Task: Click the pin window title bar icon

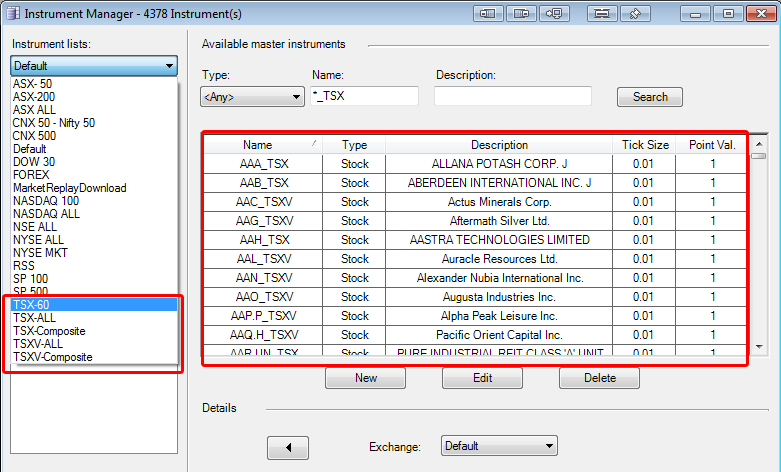Action: tap(635, 13)
